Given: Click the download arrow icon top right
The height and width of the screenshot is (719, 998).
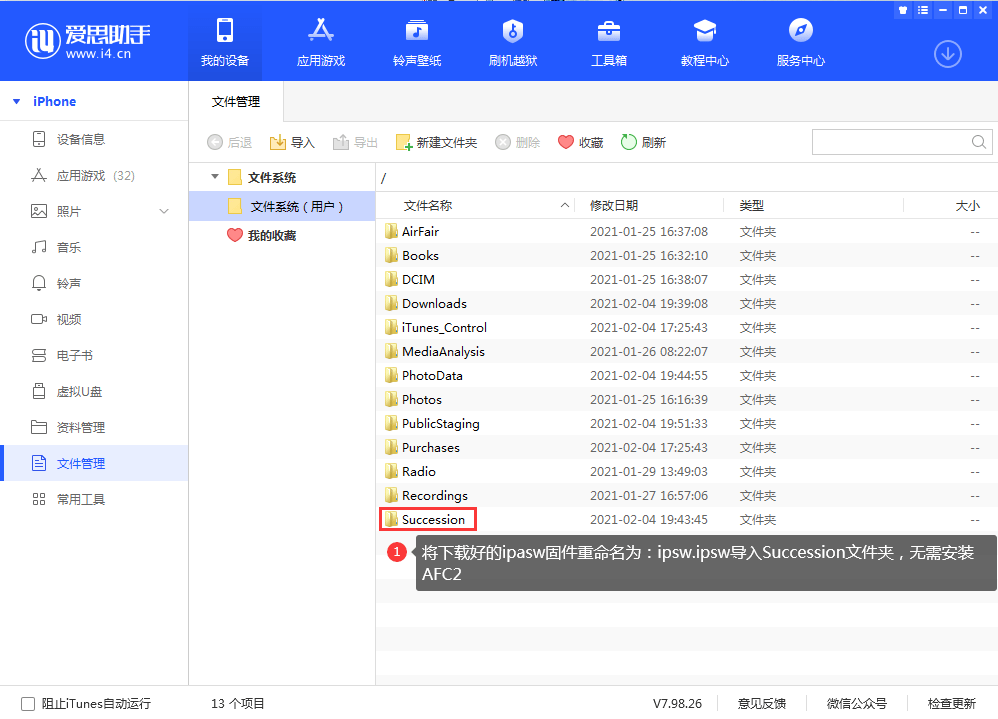Looking at the screenshot, I should click(947, 54).
